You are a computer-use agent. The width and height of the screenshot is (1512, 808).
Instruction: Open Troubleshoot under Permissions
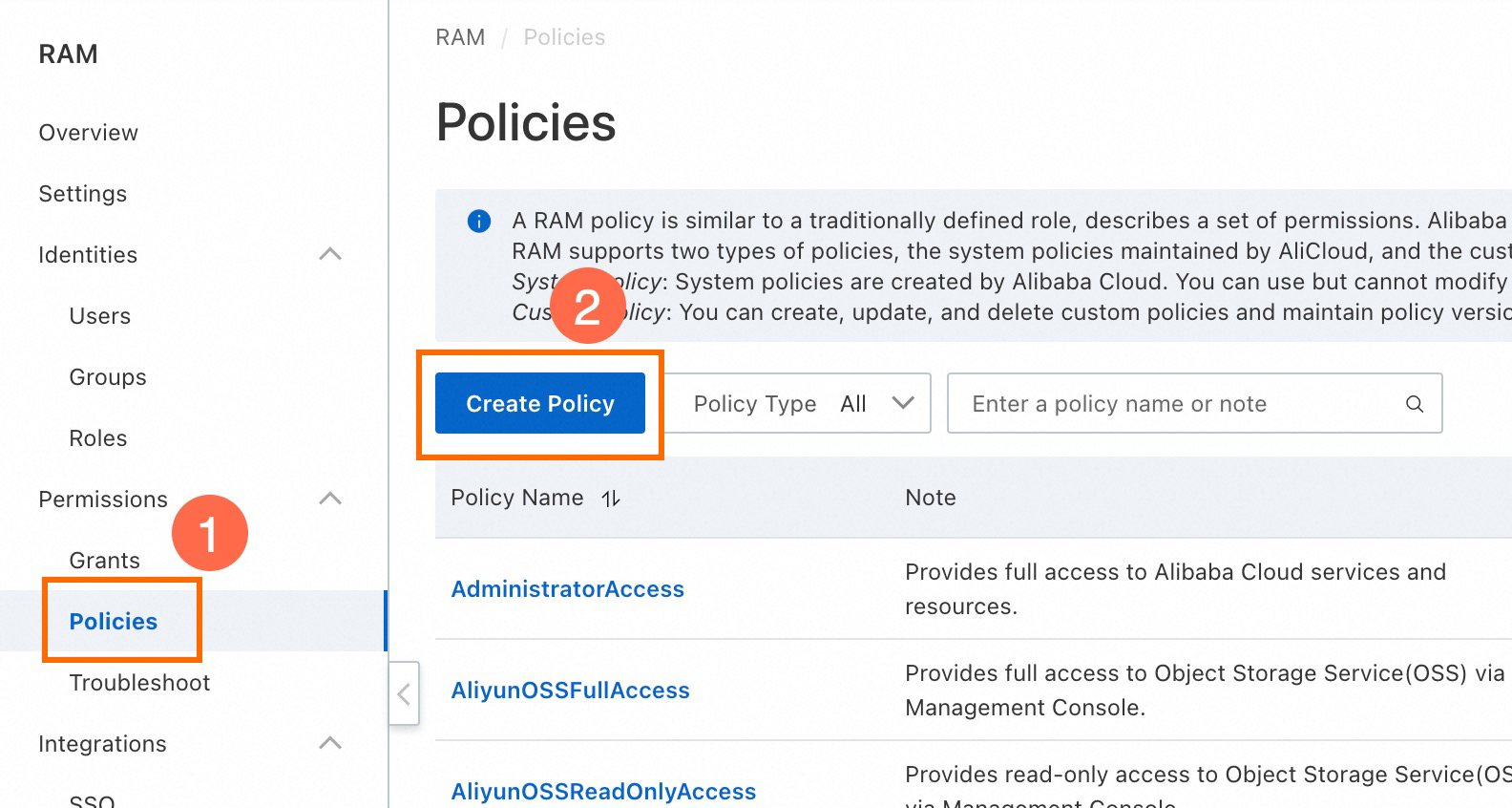pos(139,683)
